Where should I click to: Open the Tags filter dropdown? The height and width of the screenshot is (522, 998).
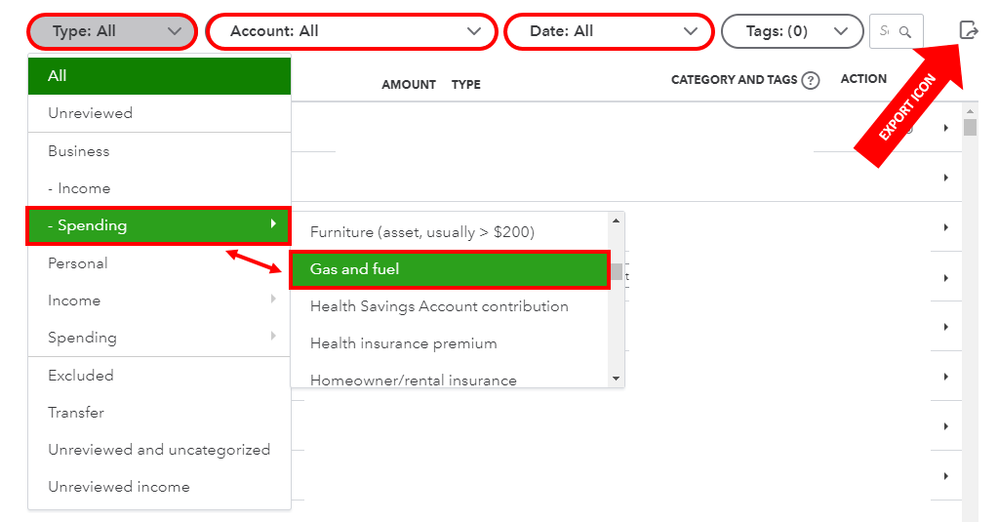point(791,32)
